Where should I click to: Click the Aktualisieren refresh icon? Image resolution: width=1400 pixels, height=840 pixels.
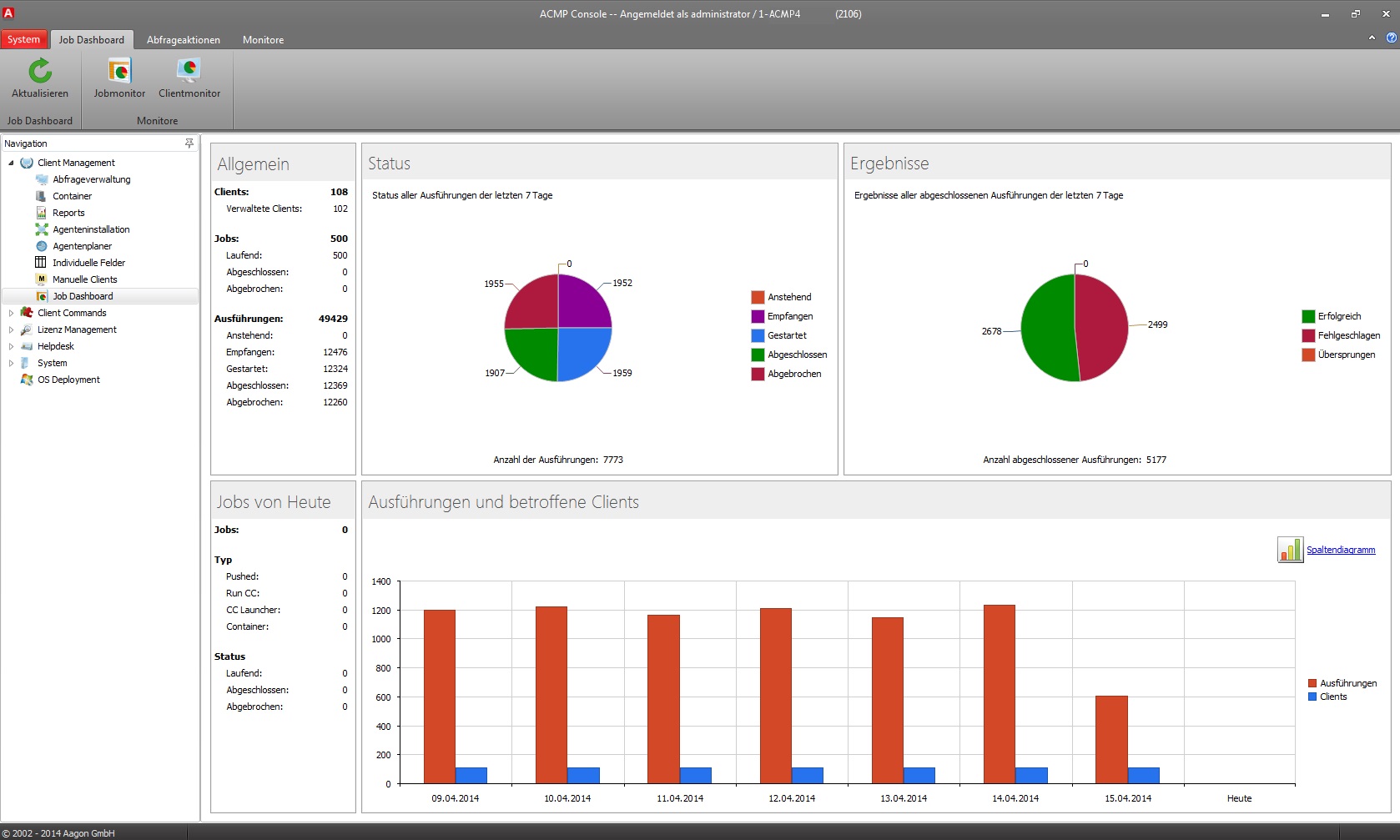click(x=40, y=72)
